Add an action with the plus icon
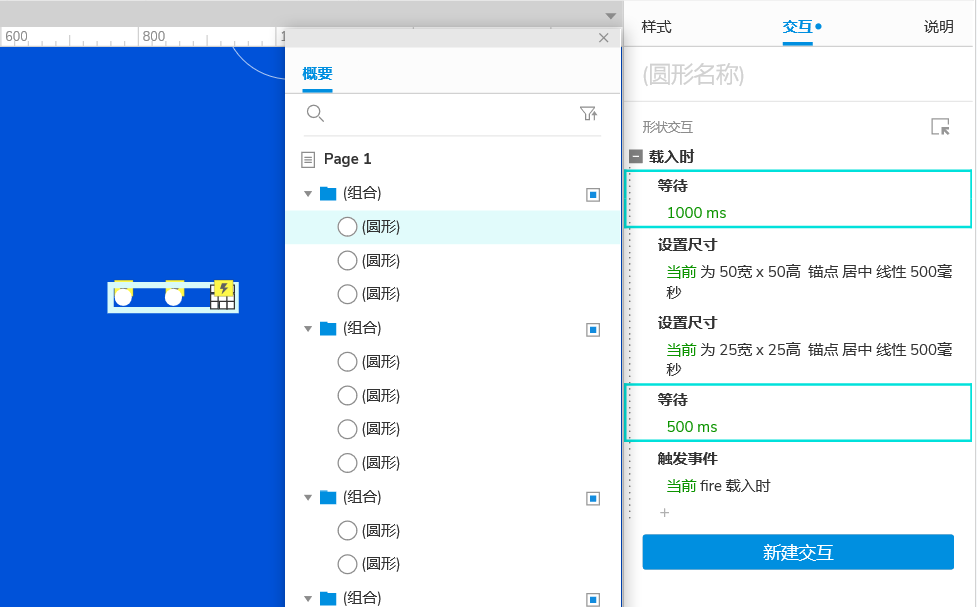Screen dimensions: 977x607 (x=664, y=512)
